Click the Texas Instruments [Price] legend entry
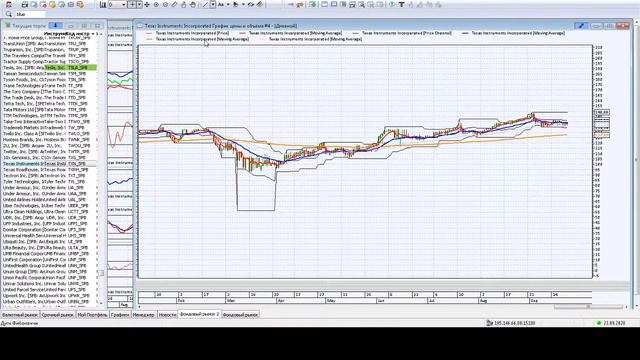The width and height of the screenshot is (640, 360). point(187,33)
